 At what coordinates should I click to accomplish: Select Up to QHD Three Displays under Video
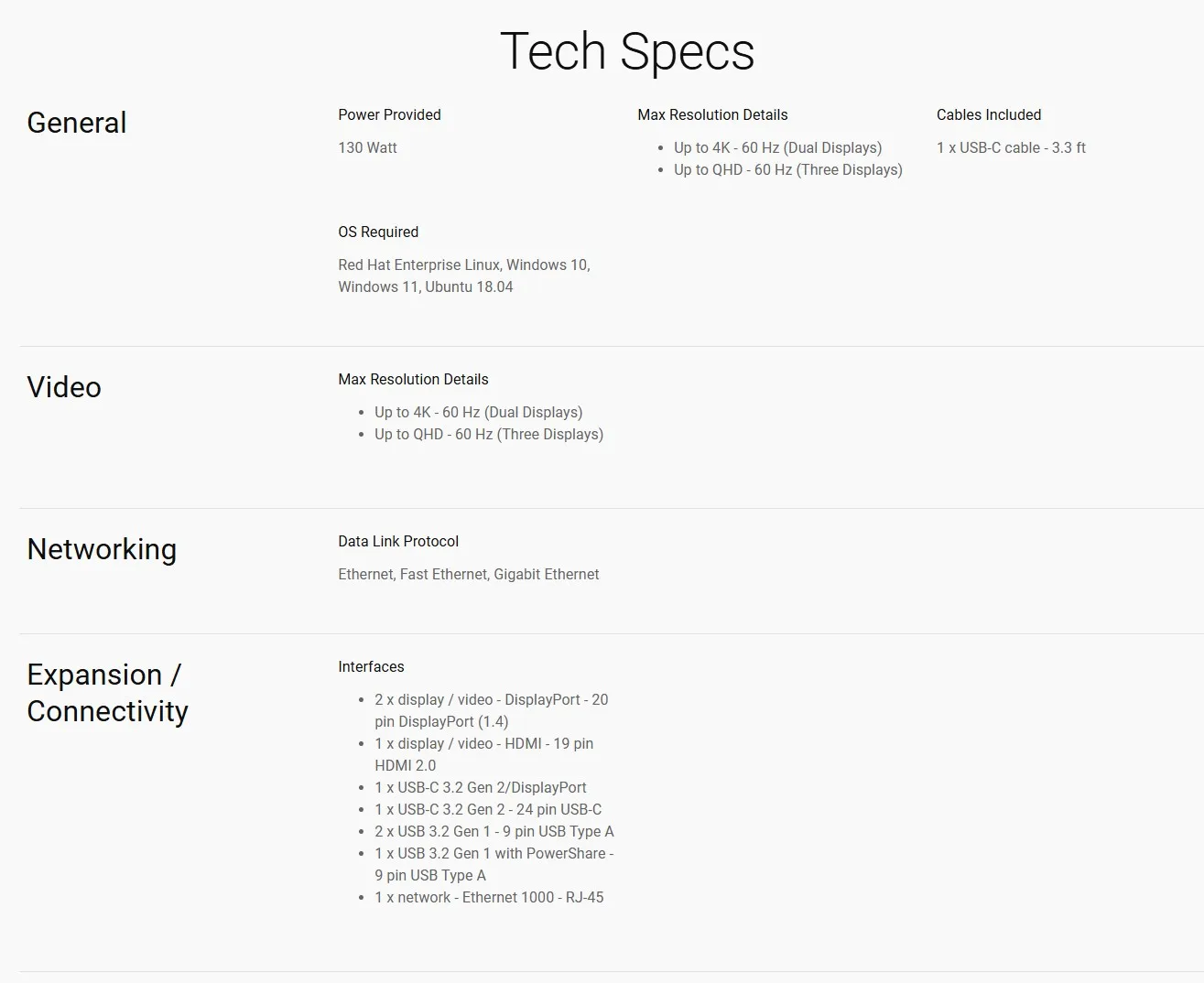pyautogui.click(x=488, y=434)
